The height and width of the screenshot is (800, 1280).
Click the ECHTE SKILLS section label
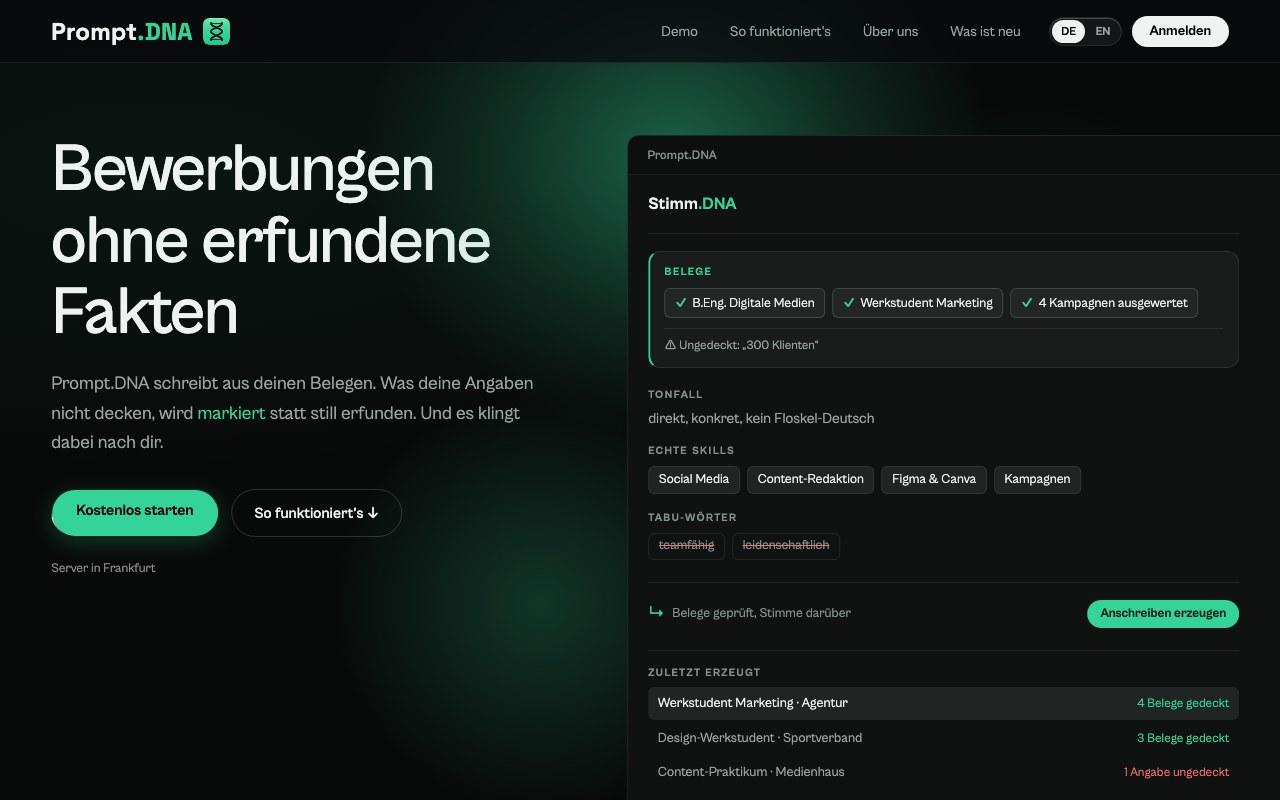(x=691, y=450)
